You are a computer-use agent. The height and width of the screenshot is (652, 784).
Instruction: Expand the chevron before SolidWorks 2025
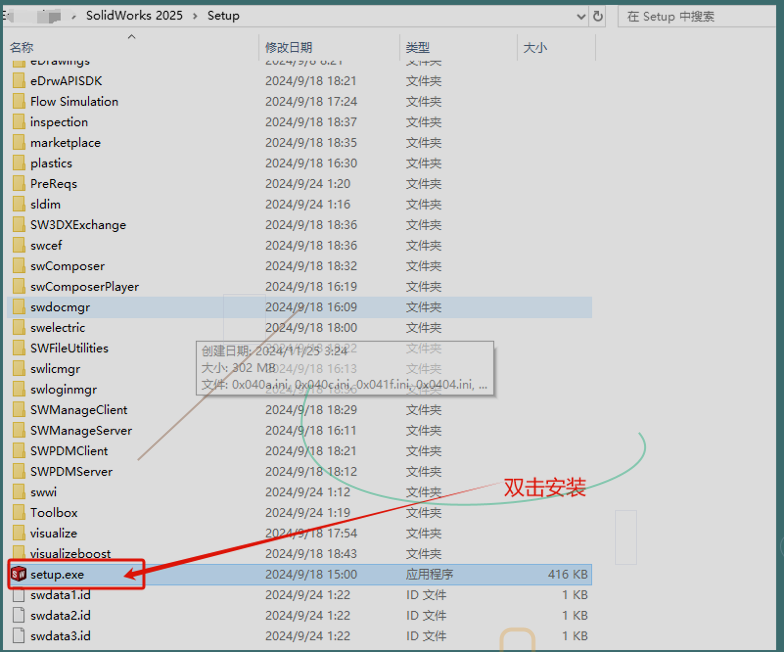tap(74, 16)
